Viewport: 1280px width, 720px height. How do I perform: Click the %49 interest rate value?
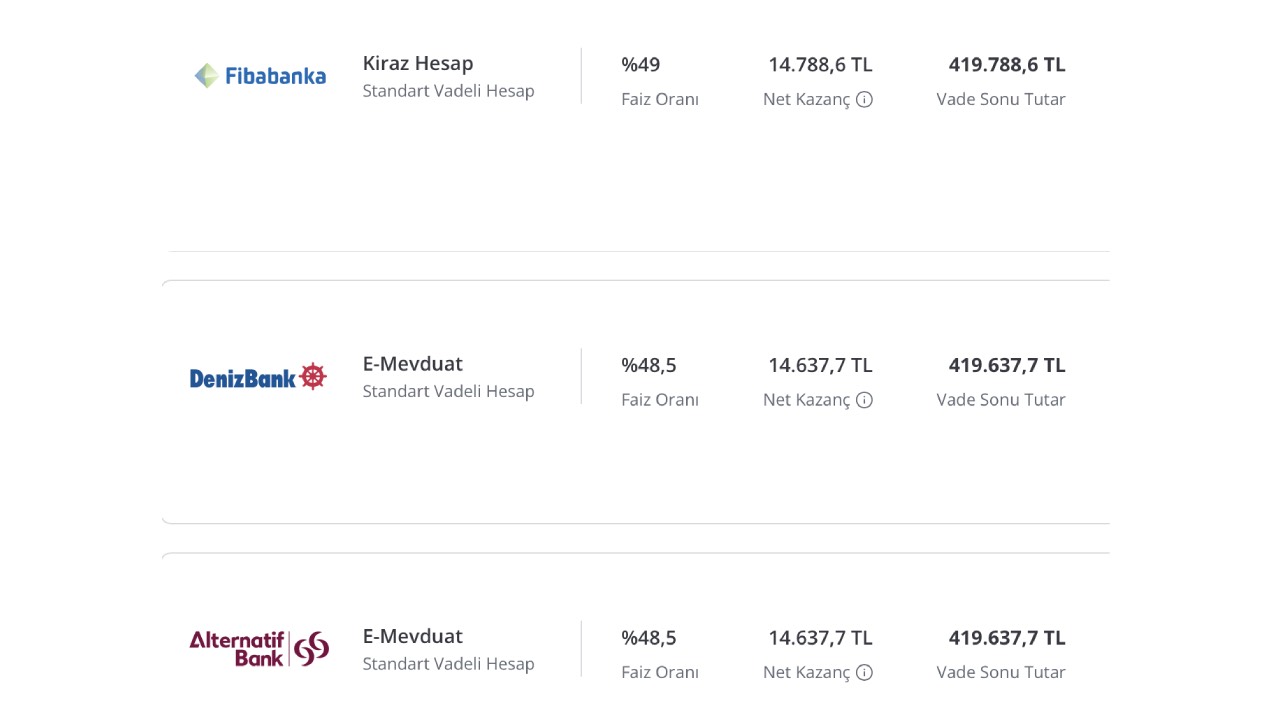coord(641,65)
